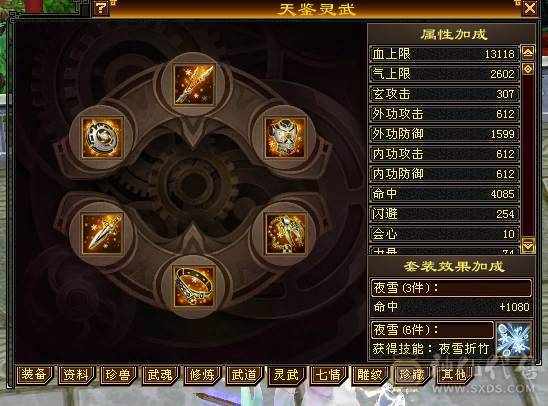Image resolution: width=548 pixels, height=406 pixels.
Task: Switch to the 七情 tab
Action: click(328, 375)
